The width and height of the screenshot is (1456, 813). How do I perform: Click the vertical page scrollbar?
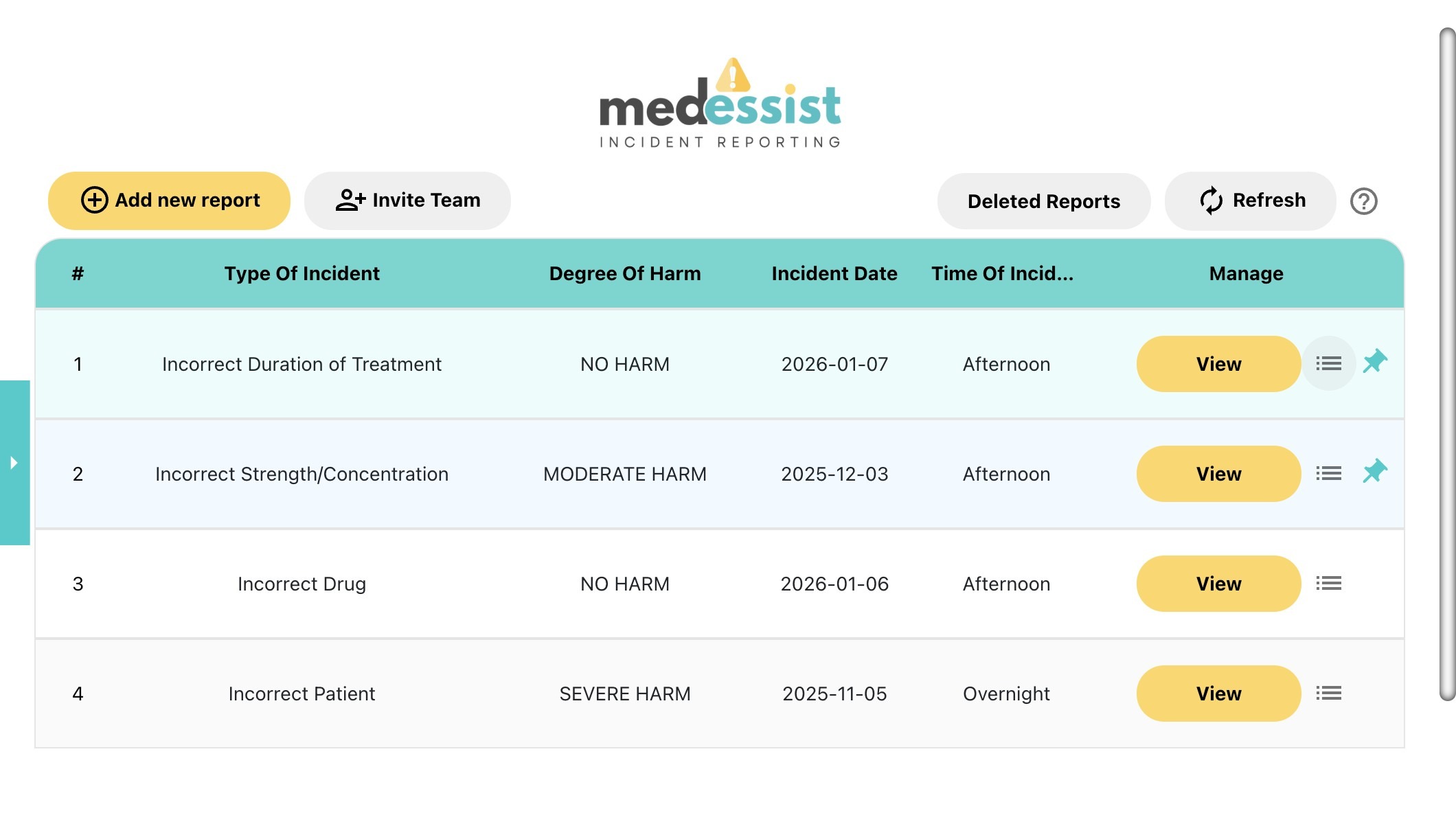click(x=1447, y=364)
